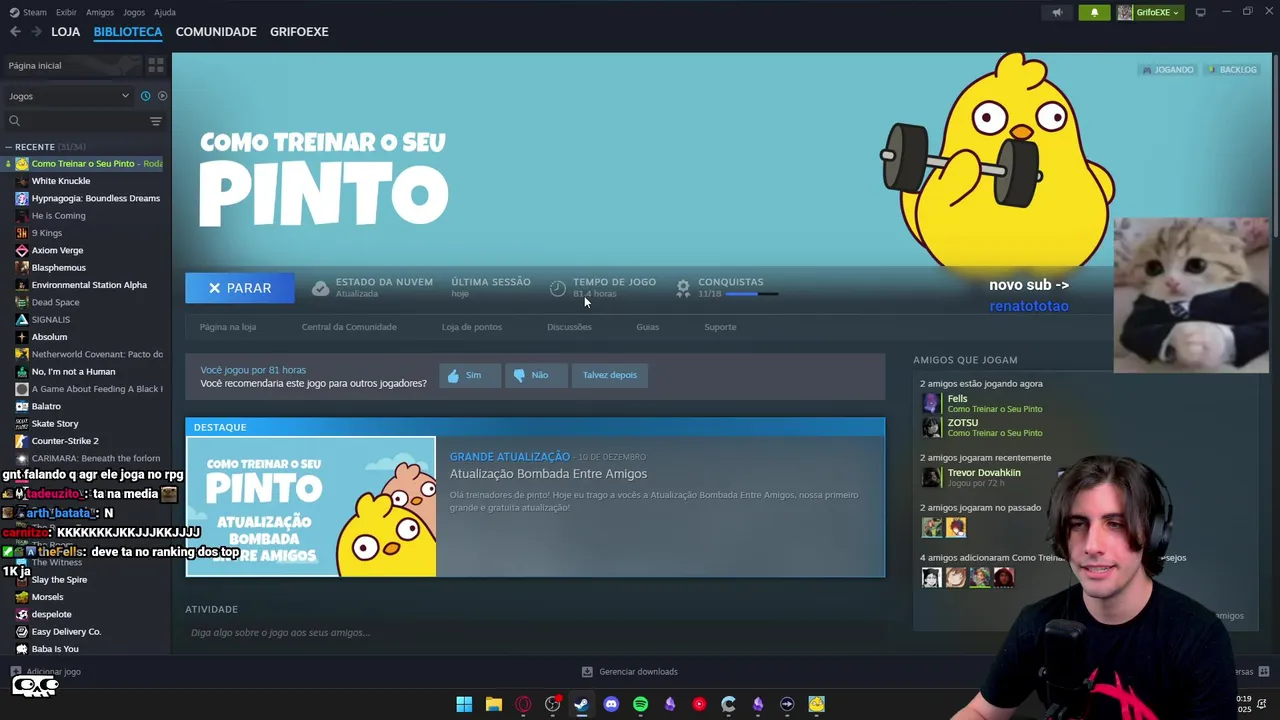The height and width of the screenshot is (720, 1280).
Task: Go to the COMUNIDADE tab
Action: pos(216,32)
